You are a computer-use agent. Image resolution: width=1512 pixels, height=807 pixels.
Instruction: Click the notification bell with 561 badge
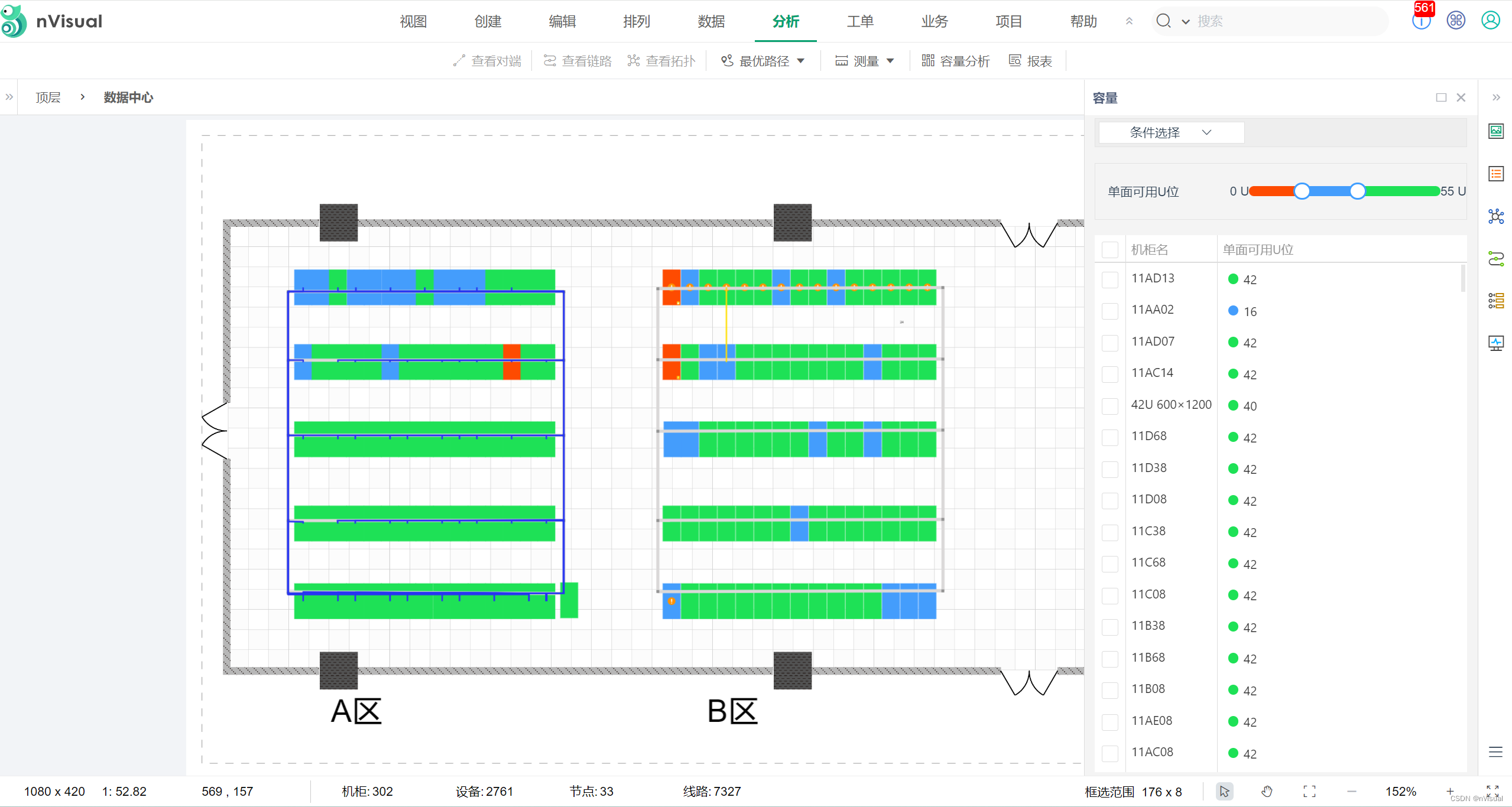[x=1420, y=21]
